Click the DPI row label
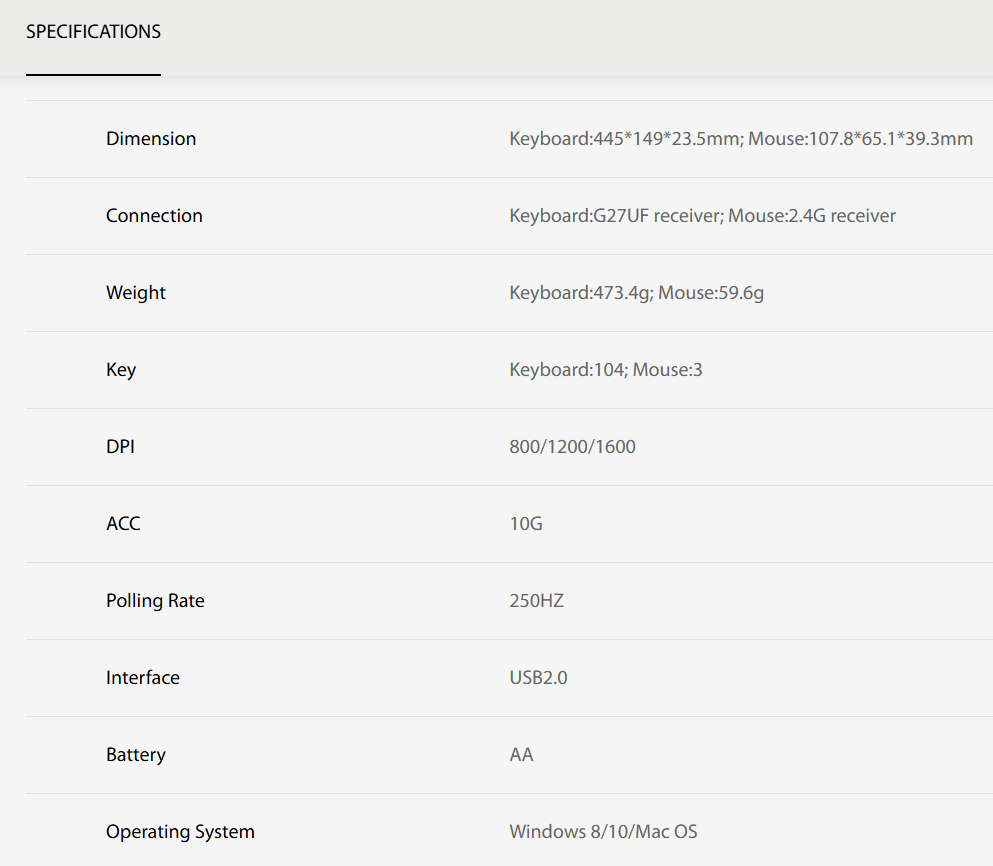Image resolution: width=993 pixels, height=866 pixels. tap(120, 447)
